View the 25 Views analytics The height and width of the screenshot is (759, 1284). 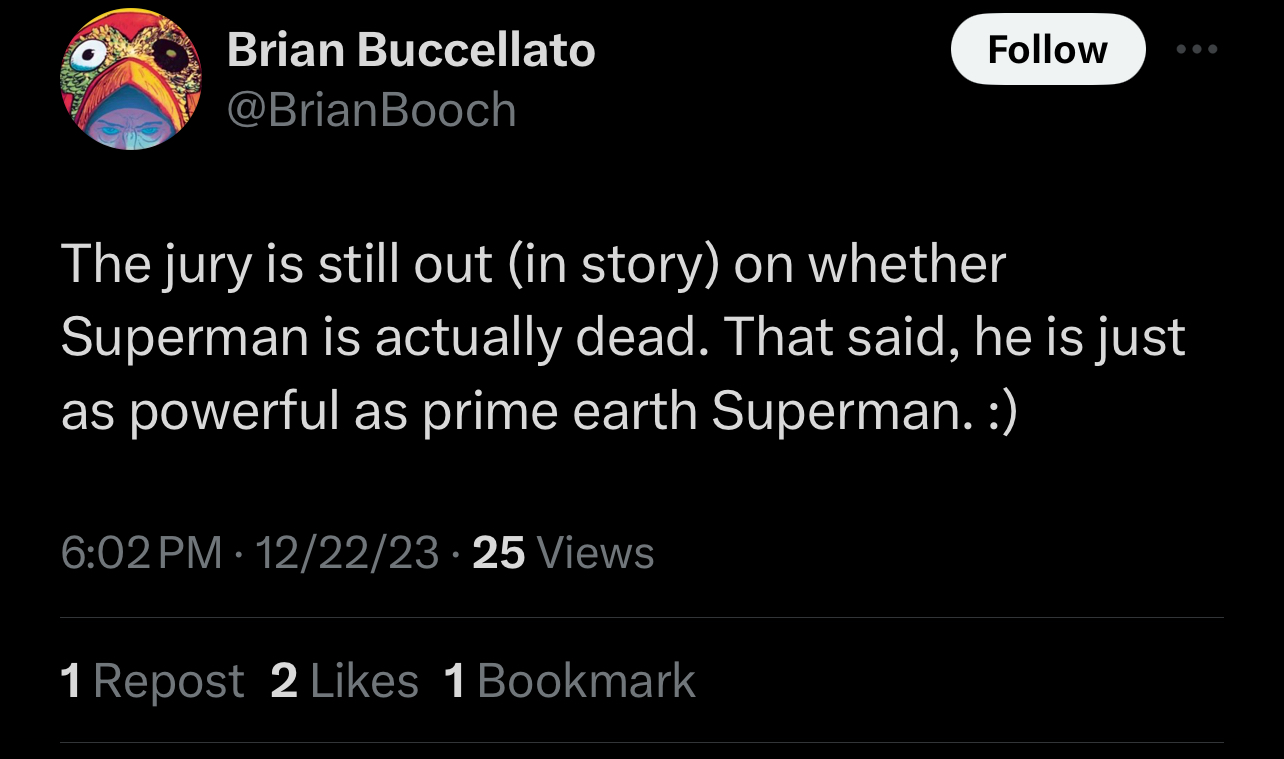[x=562, y=552]
